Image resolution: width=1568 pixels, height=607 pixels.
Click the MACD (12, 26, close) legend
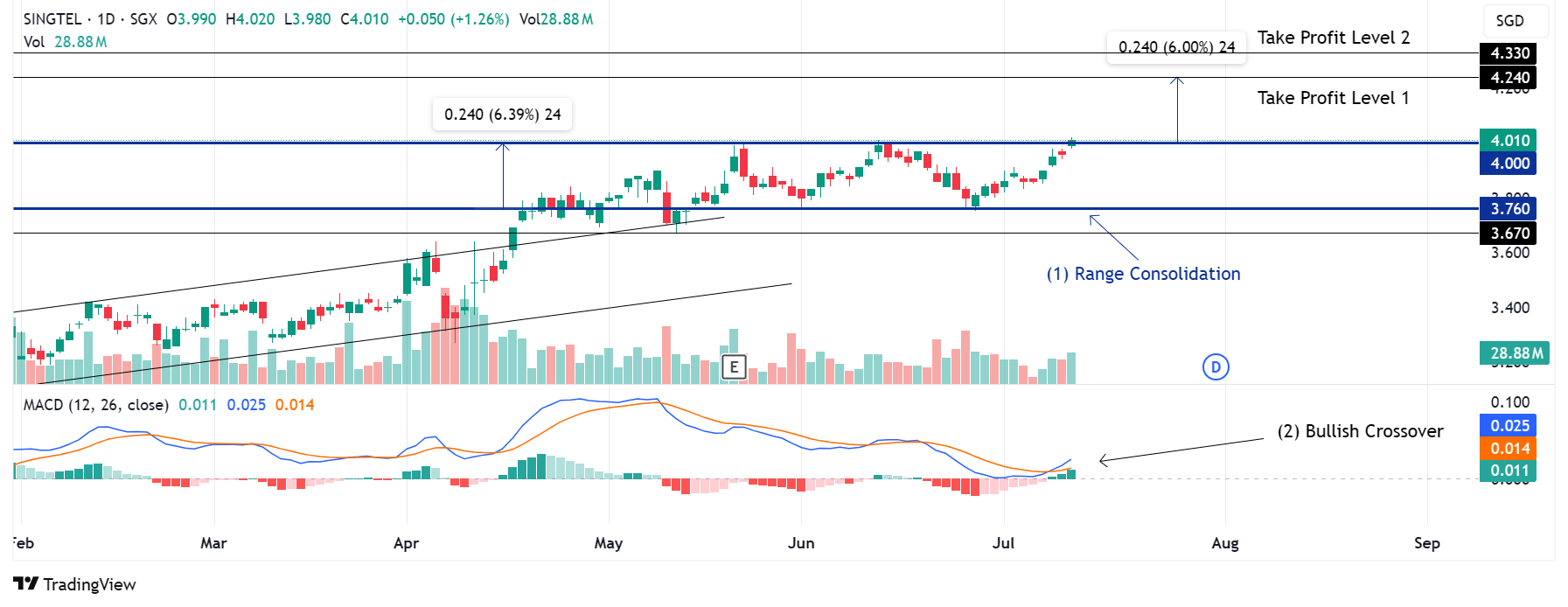pyautogui.click(x=96, y=405)
